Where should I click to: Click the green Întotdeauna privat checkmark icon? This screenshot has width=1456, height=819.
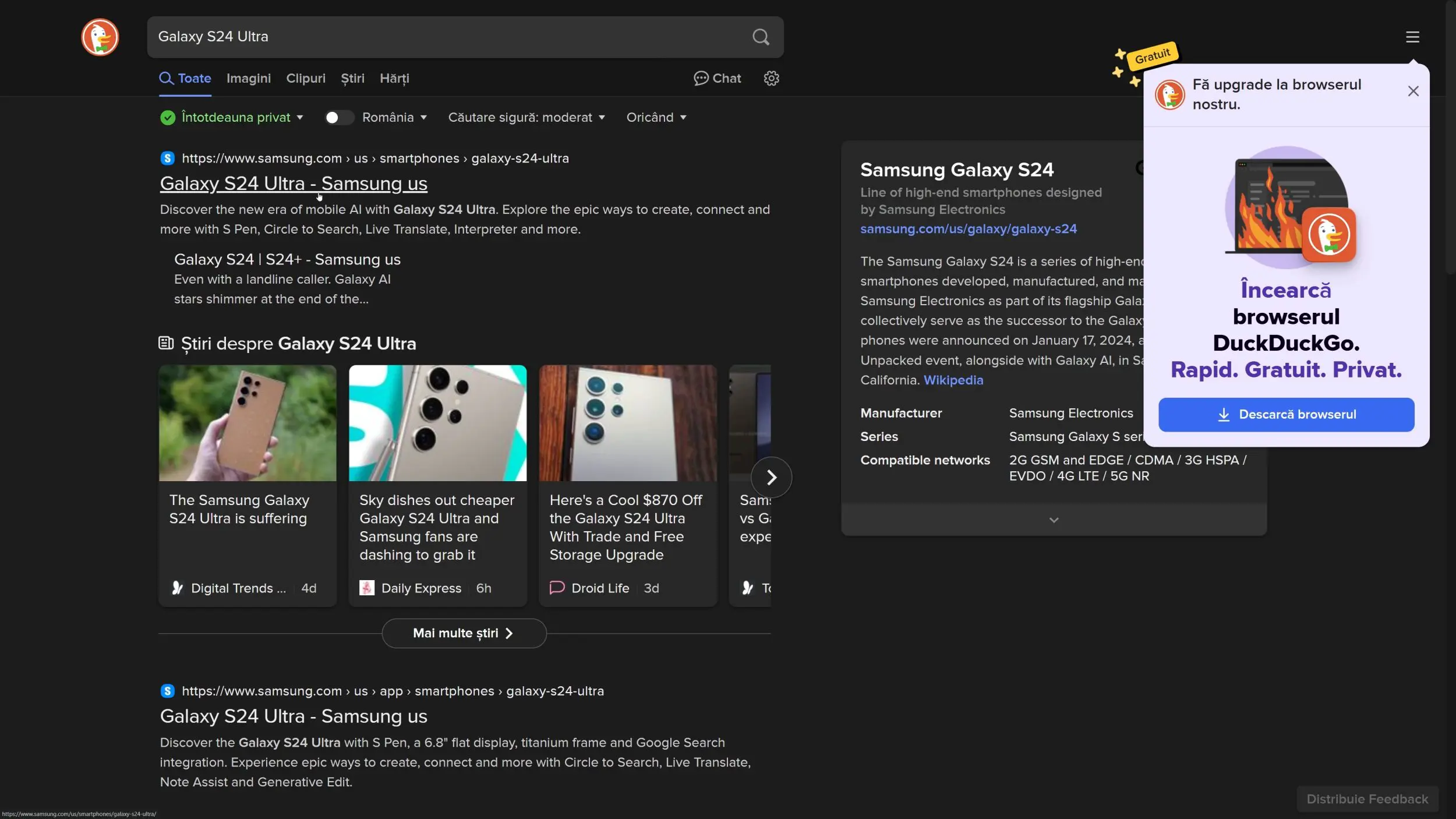click(168, 118)
